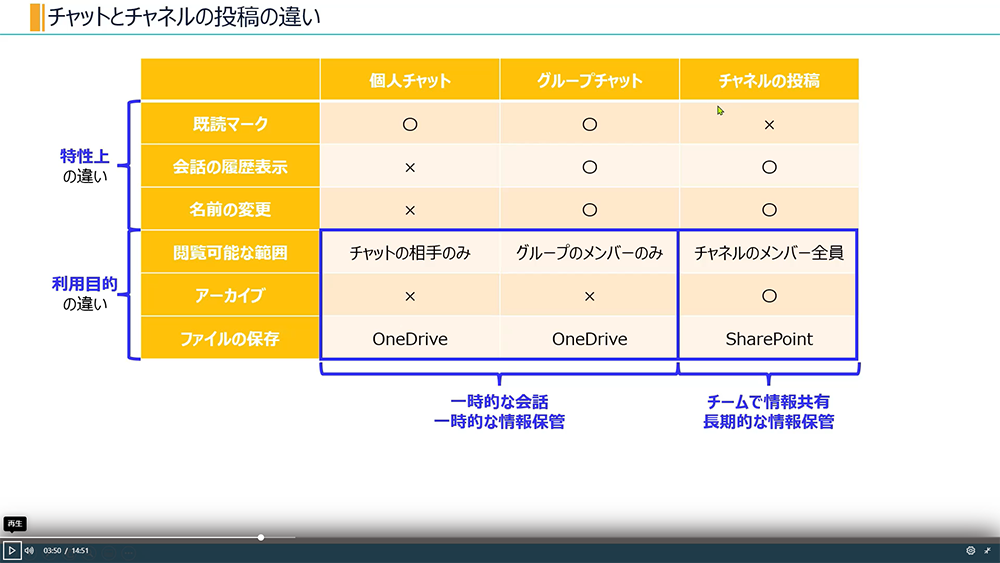This screenshot has height=563, width=1000.
Task: Click the ○ for 会話の履歴表示 in チャネルの投稿
Action: coord(769,167)
